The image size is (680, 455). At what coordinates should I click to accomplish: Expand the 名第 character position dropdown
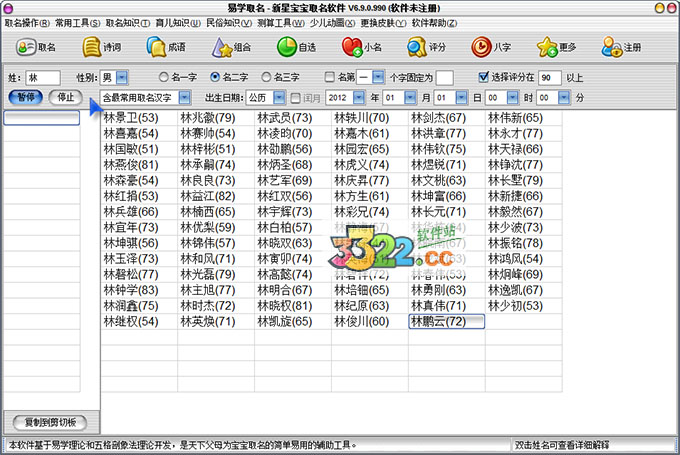pyautogui.click(x=379, y=78)
